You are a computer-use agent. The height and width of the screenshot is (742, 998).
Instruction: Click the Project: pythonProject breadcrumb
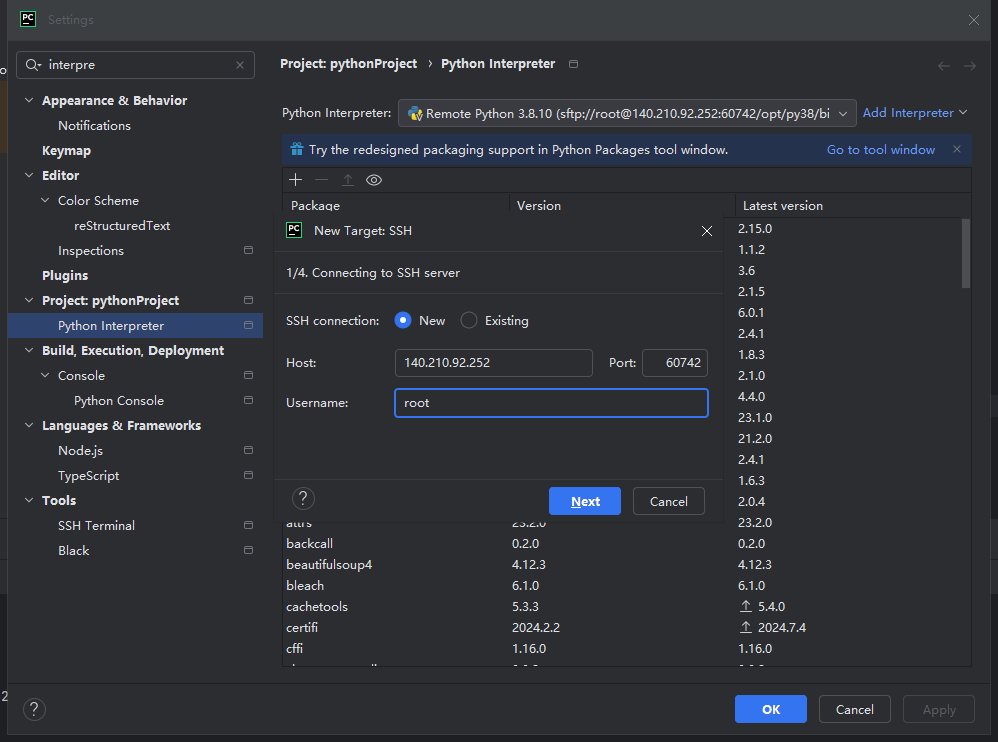349,64
